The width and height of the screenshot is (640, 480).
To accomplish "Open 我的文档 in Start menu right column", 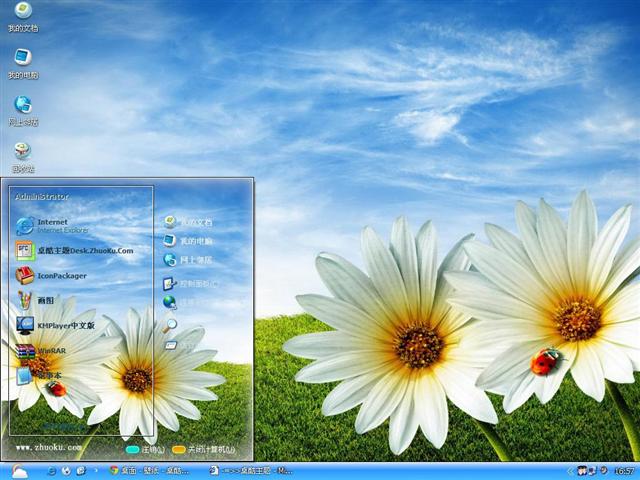I will [x=188, y=222].
